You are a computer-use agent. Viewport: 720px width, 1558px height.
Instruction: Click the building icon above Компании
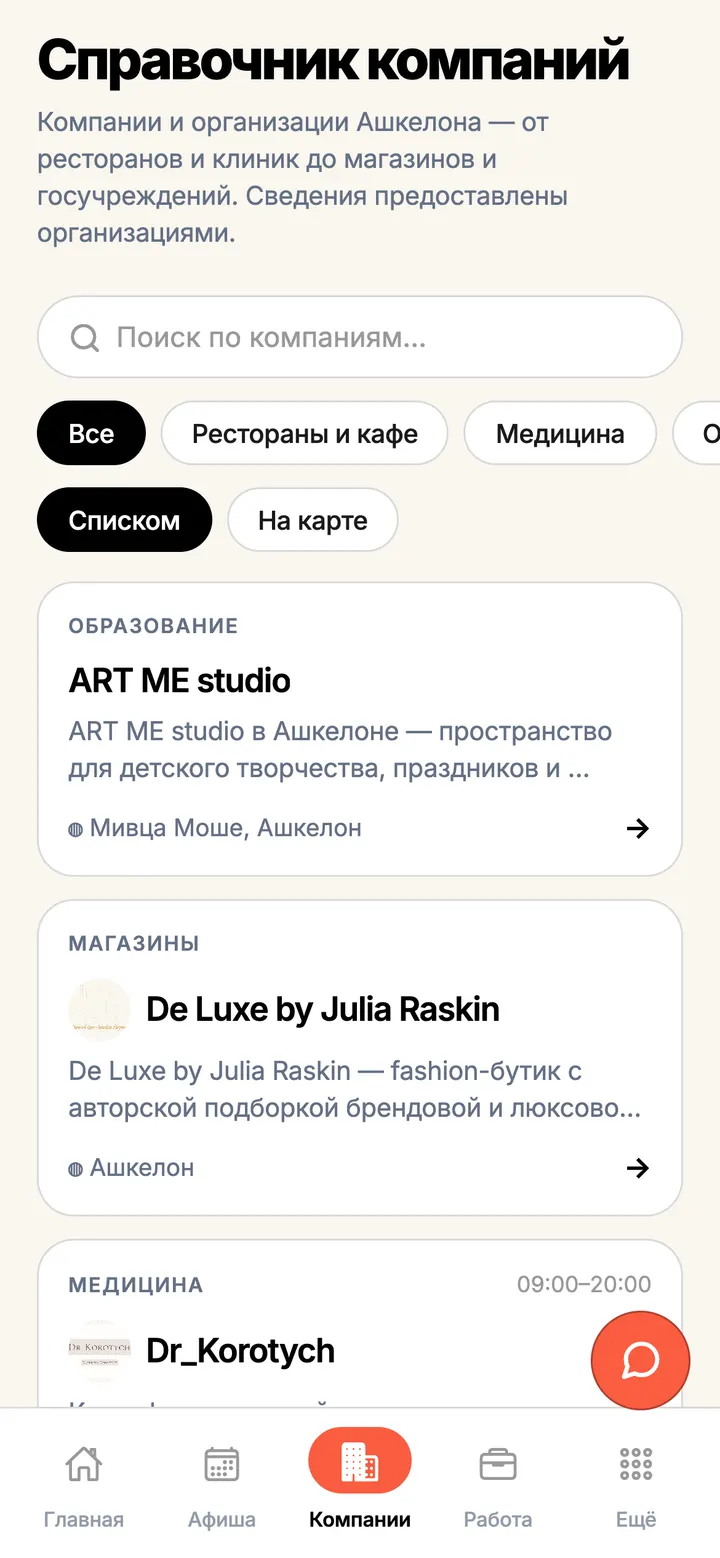click(360, 1461)
